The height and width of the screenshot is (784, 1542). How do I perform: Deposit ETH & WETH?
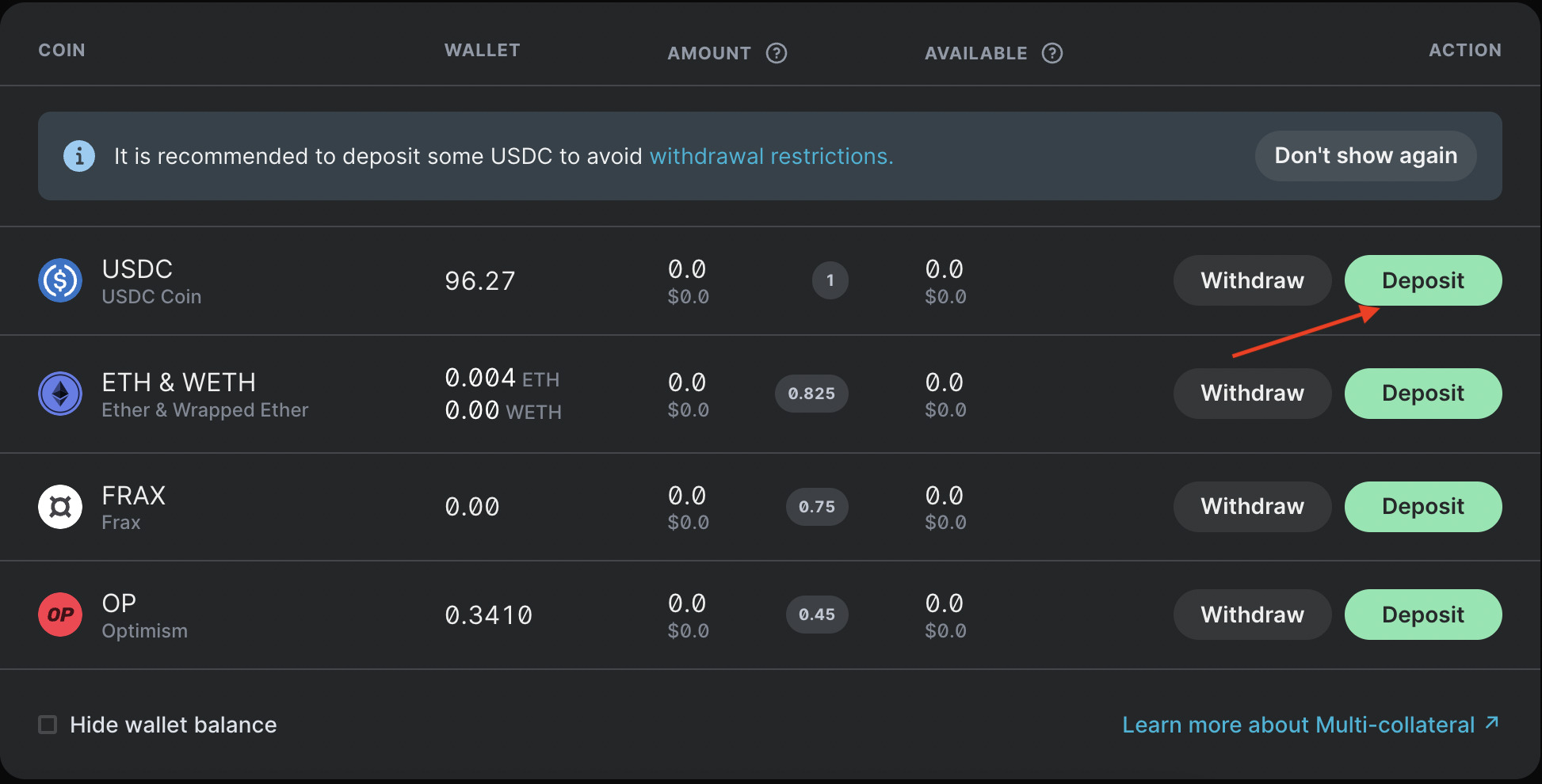pos(1423,394)
